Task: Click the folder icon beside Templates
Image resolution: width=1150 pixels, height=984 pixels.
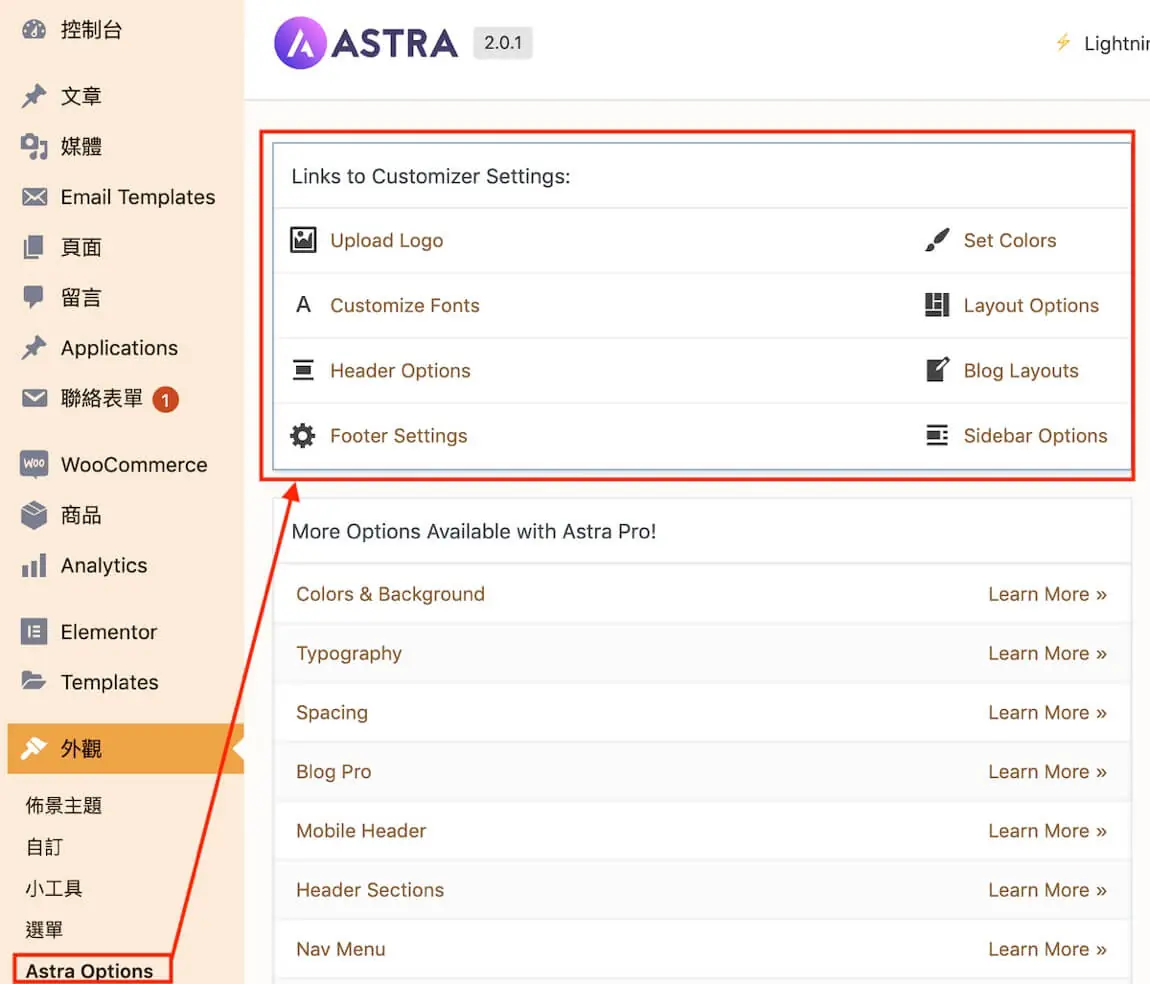Action: coord(34,681)
